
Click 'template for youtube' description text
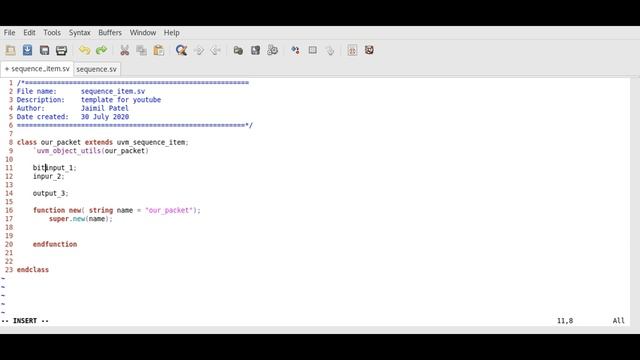coord(121,100)
